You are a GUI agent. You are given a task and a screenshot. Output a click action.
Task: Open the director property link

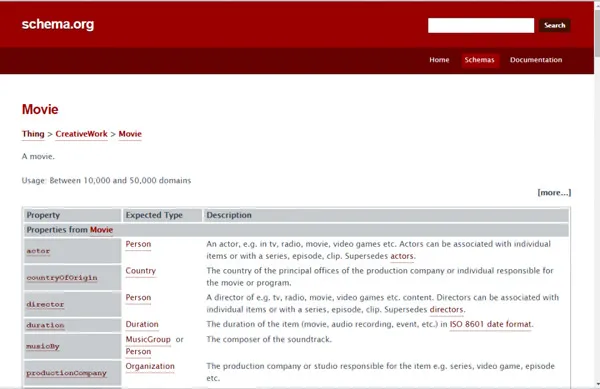click(45, 304)
